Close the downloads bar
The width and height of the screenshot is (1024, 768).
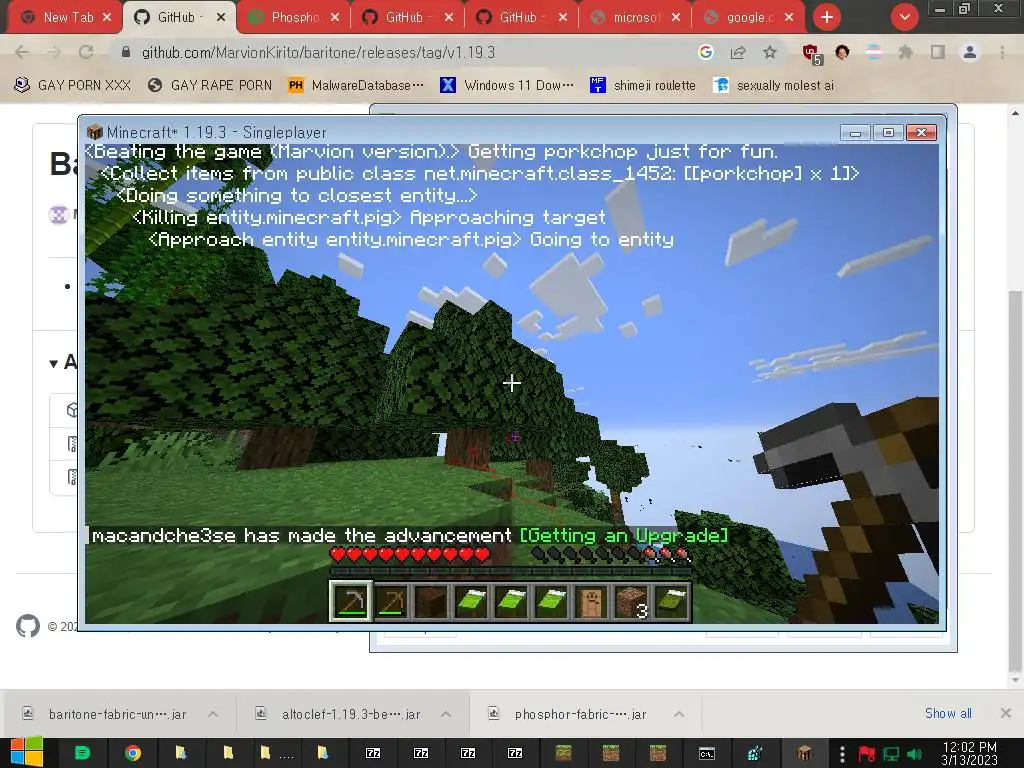[x=1006, y=713]
